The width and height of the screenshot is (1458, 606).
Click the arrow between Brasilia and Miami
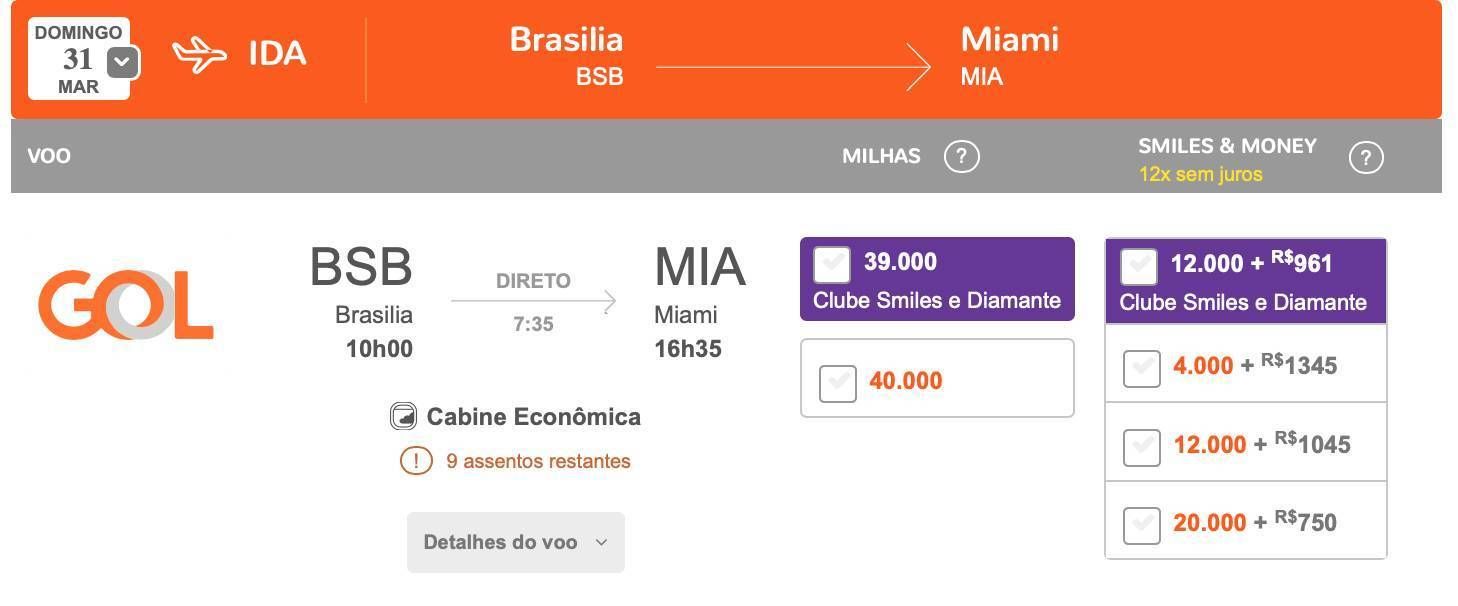tap(793, 67)
